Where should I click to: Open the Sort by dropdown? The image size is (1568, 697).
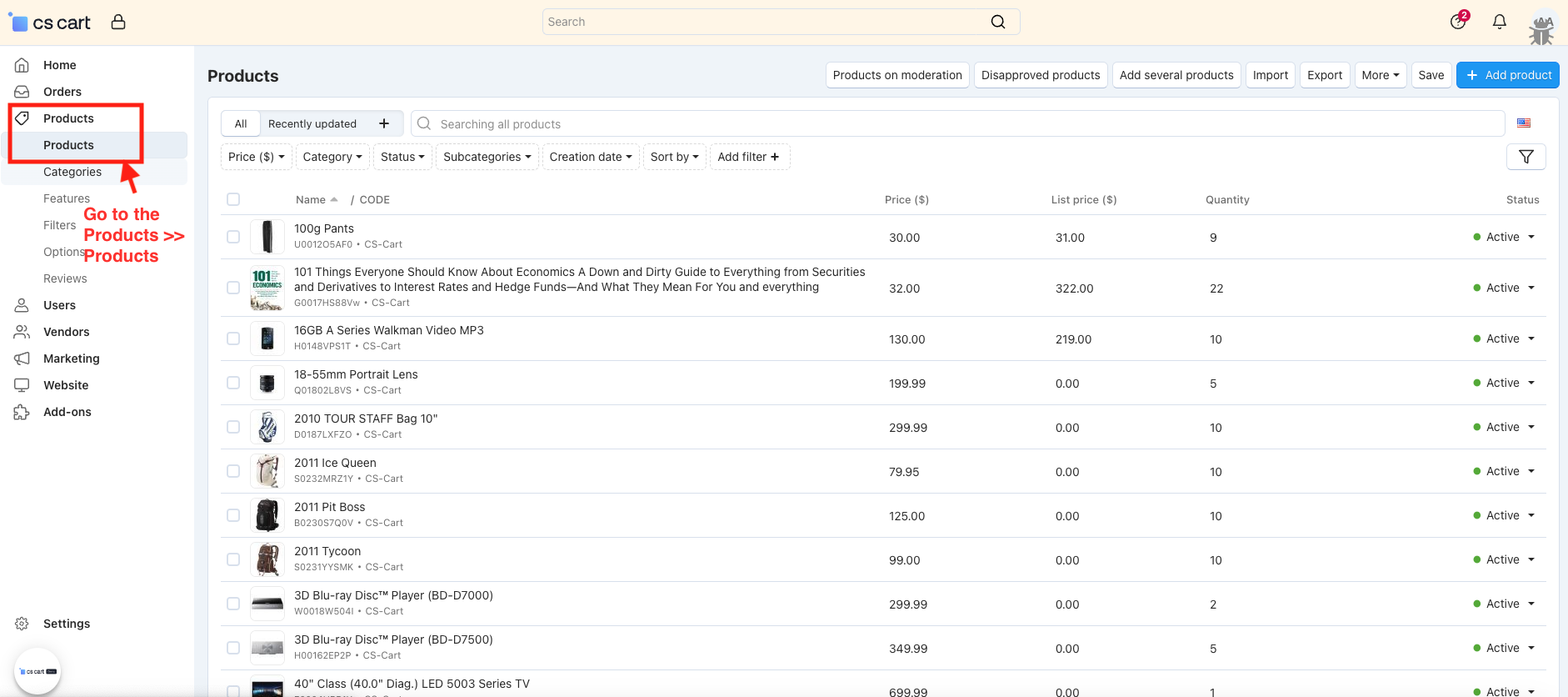tap(675, 157)
